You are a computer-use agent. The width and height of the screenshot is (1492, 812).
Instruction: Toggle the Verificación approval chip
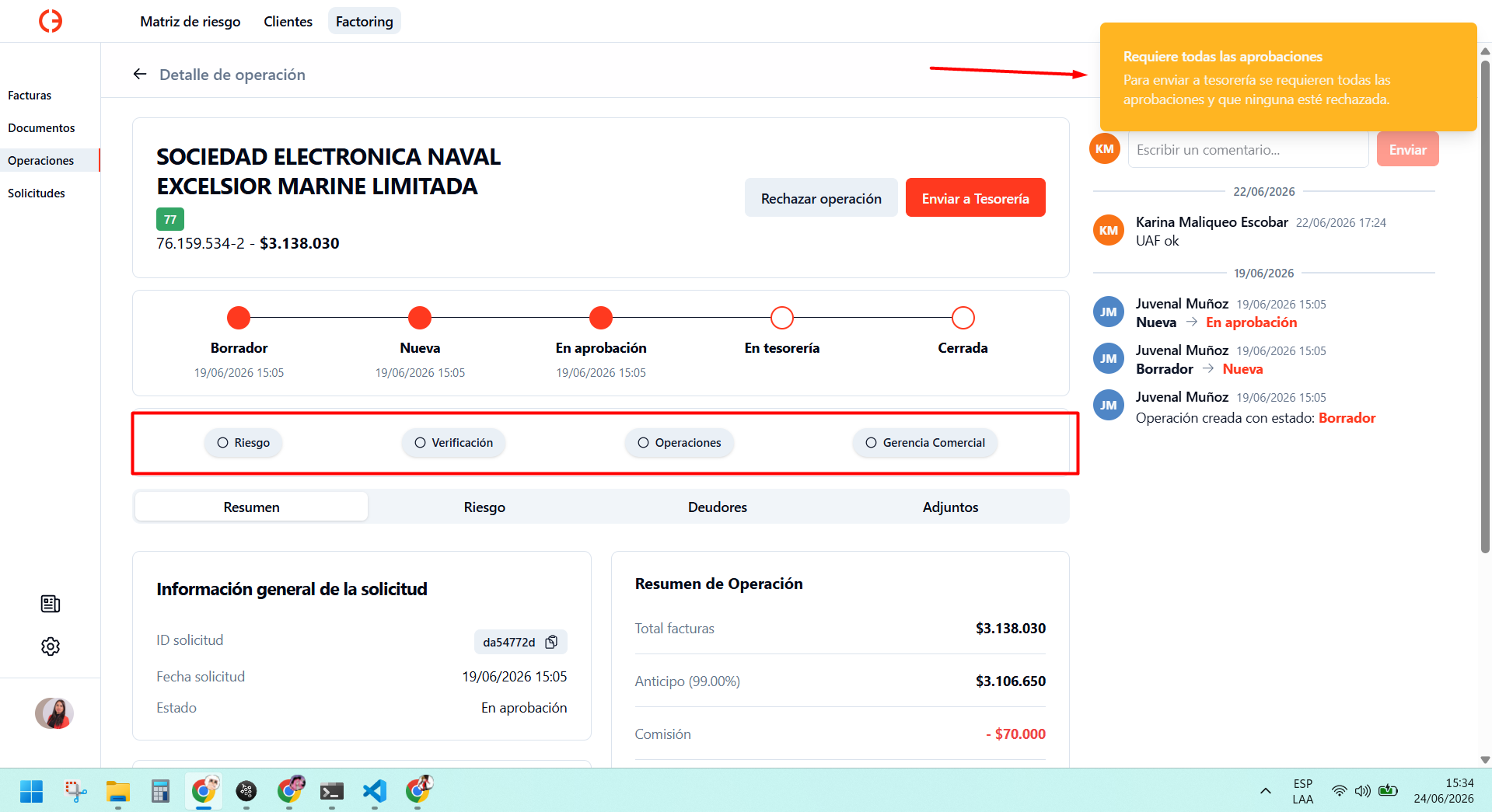(x=453, y=443)
